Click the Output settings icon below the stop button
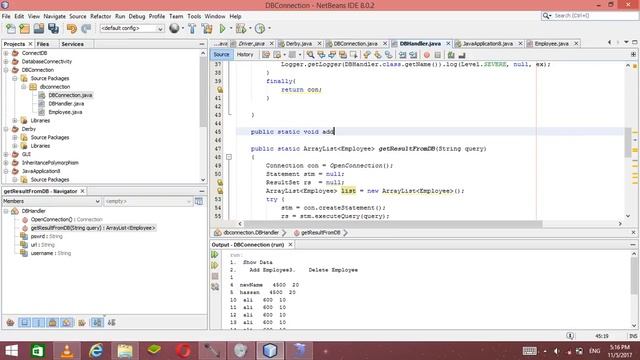Image resolution: width=640 pixels, height=360 pixels. point(215,287)
